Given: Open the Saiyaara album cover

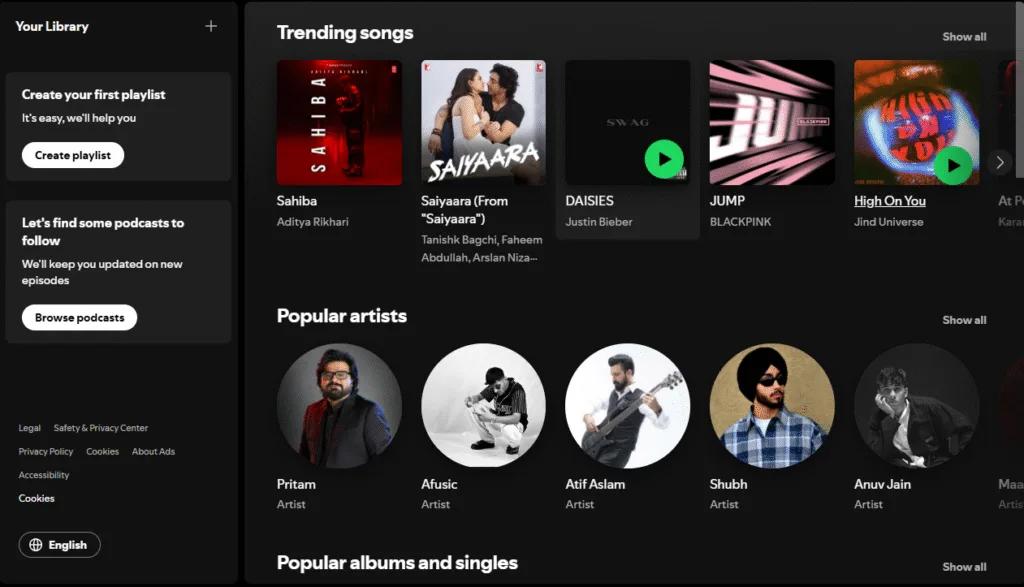Looking at the screenshot, I should click(x=483, y=123).
